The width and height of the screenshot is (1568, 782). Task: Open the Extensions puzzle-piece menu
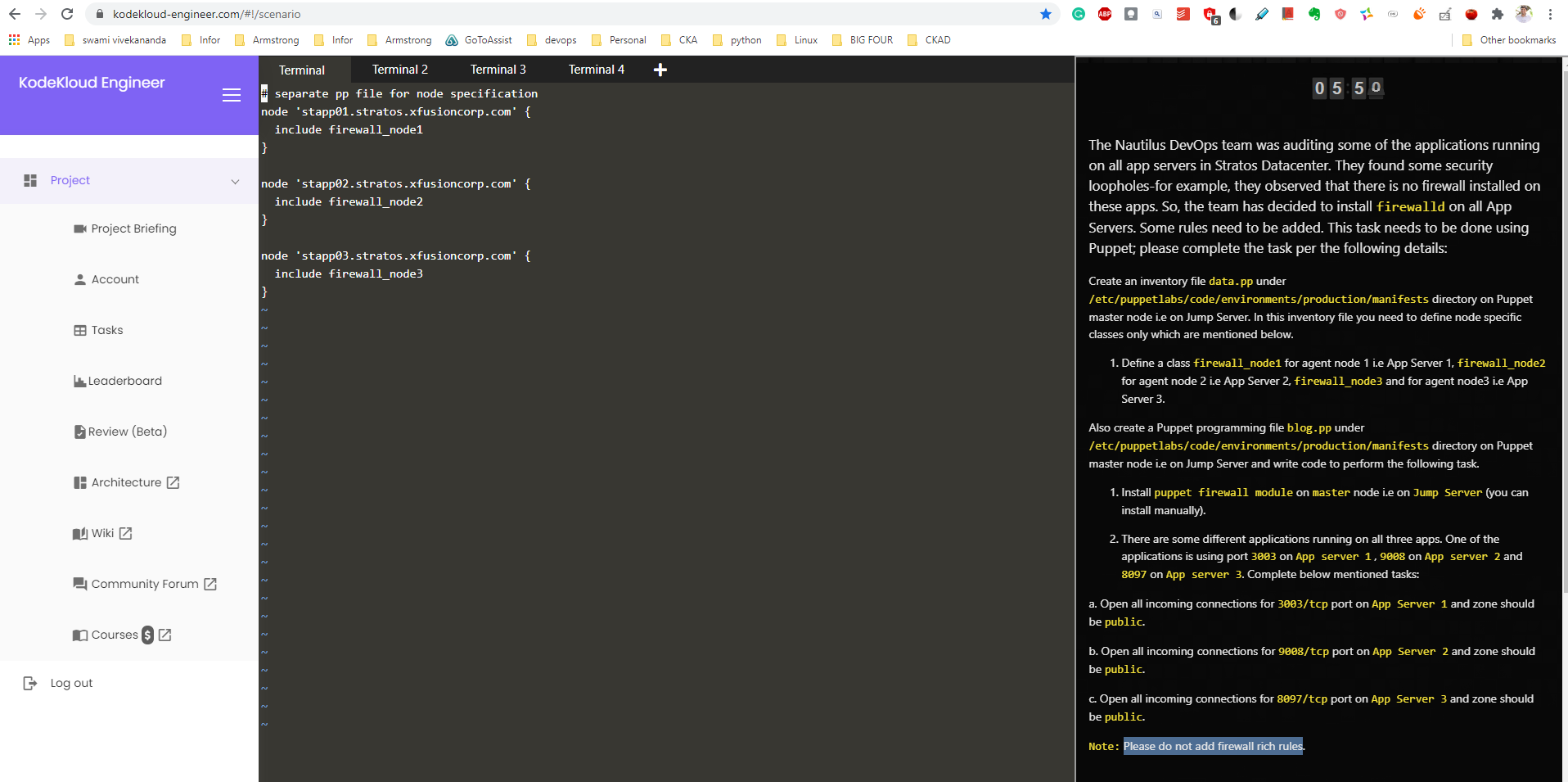tap(1498, 14)
